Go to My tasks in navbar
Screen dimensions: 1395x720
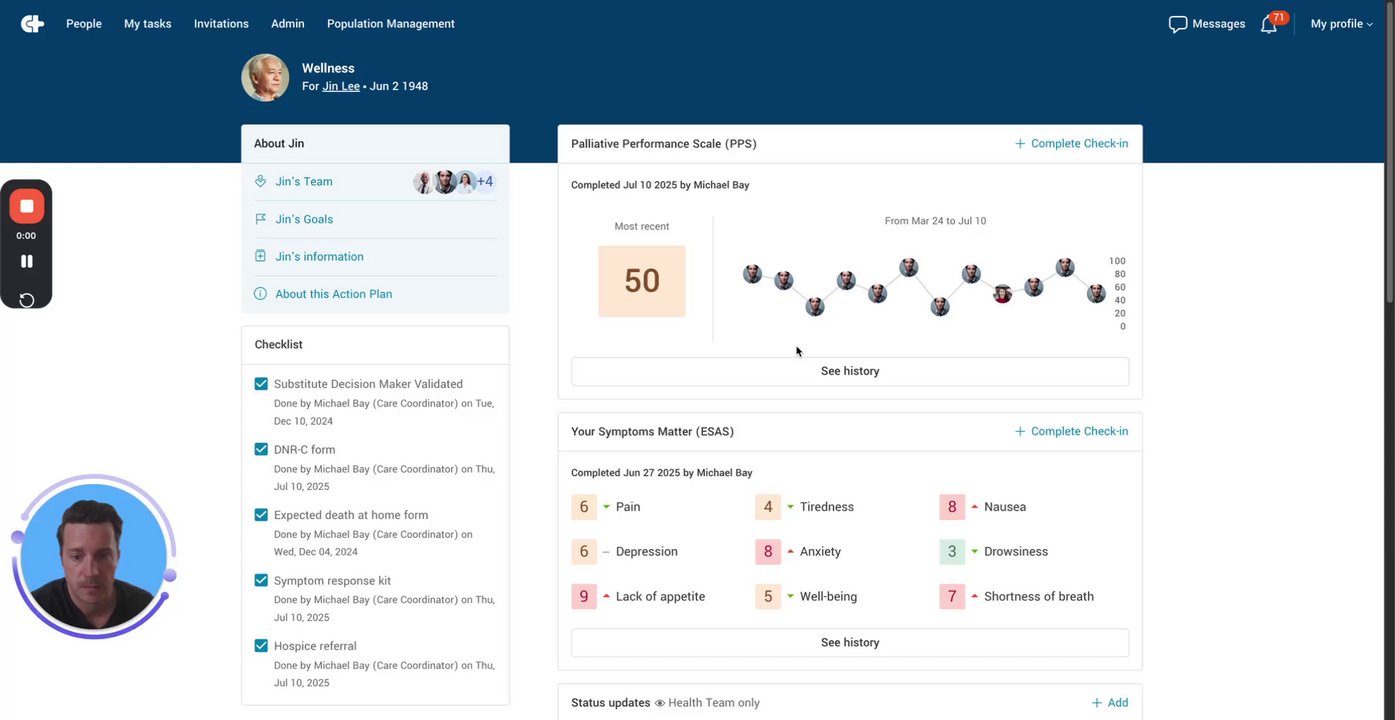coord(147,24)
